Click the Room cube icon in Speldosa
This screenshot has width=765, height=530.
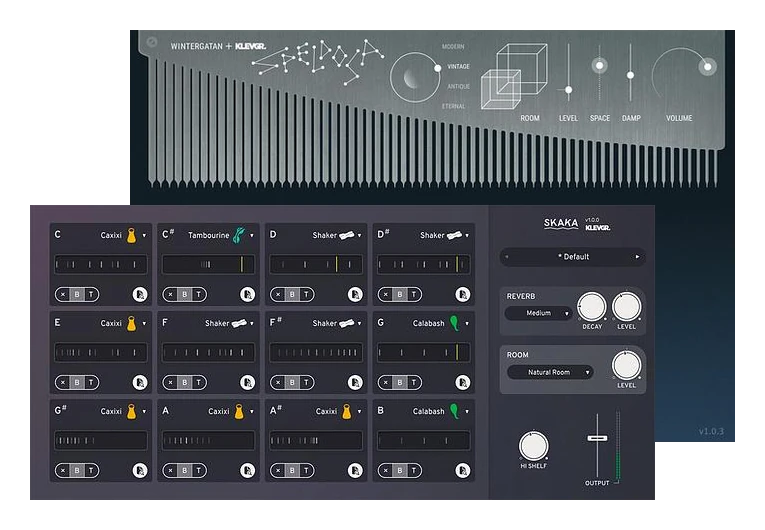(x=514, y=76)
